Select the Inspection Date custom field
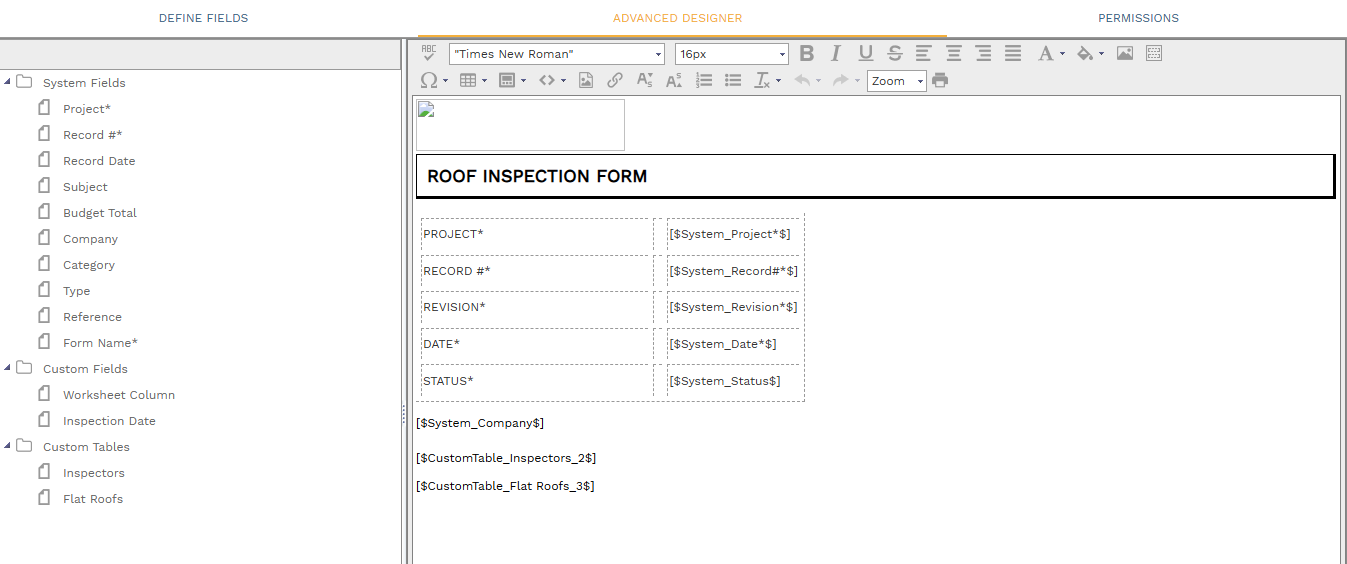The image size is (1347, 564). click(109, 421)
